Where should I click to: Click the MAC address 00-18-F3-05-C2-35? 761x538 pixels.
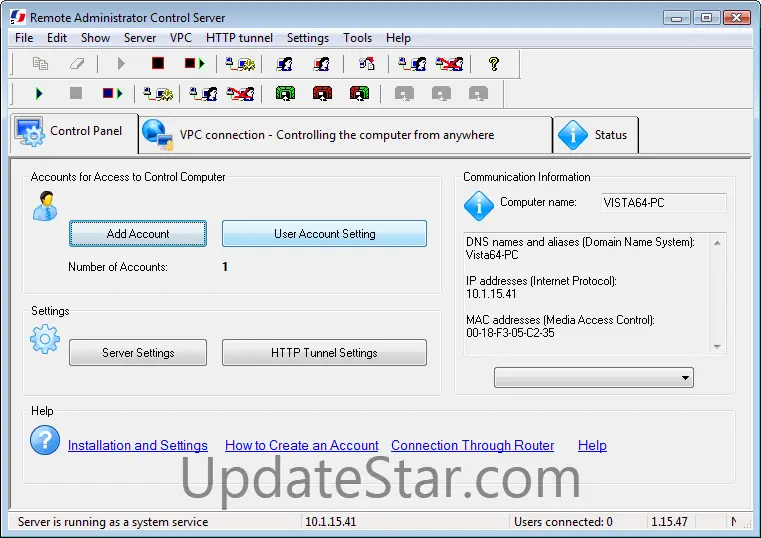(510, 333)
